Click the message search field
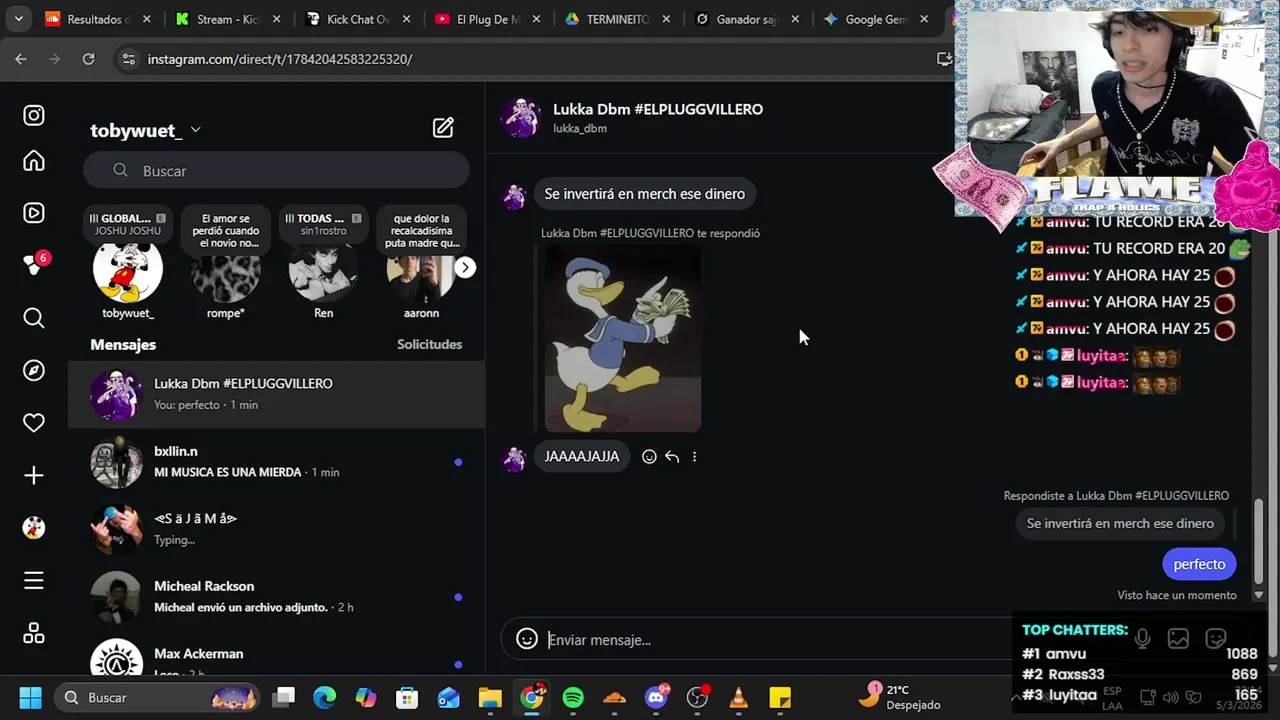This screenshot has width=1280, height=720. point(276,171)
